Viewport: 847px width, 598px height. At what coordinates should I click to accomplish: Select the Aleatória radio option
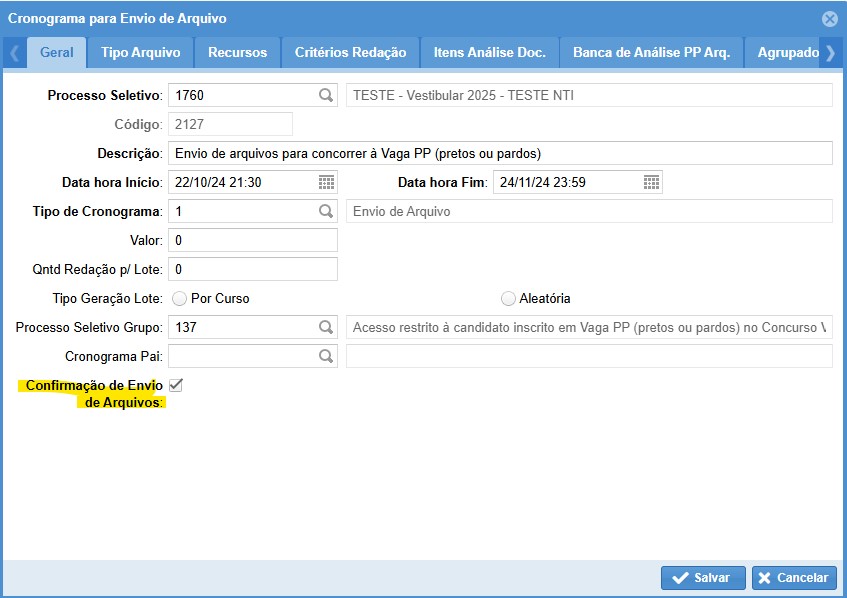click(508, 298)
